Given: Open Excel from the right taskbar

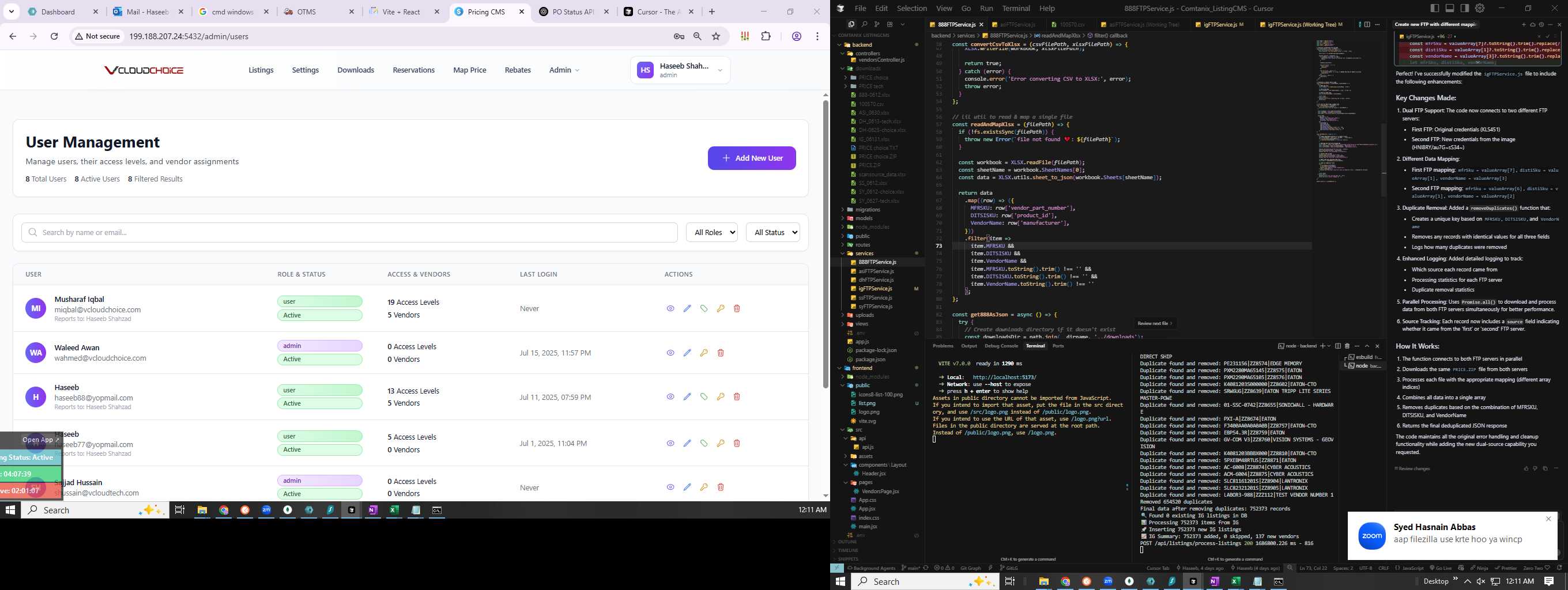Looking at the screenshot, I should (x=1235, y=581).
